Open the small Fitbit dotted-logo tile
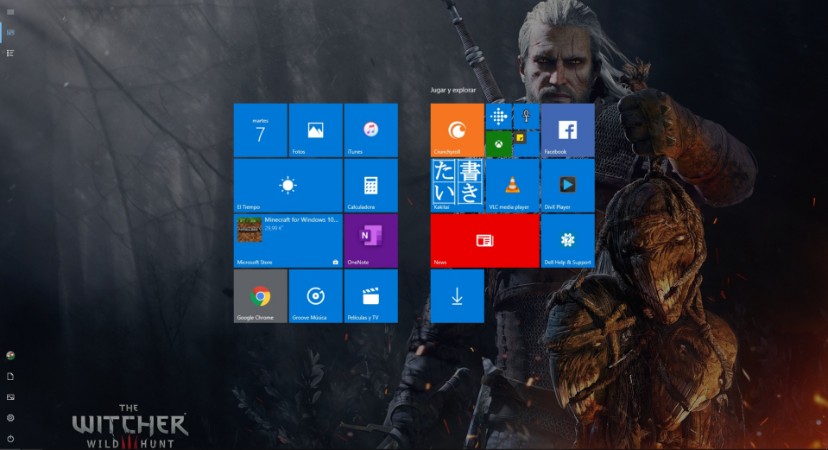Screen dimensions: 828x450 (x=499, y=116)
